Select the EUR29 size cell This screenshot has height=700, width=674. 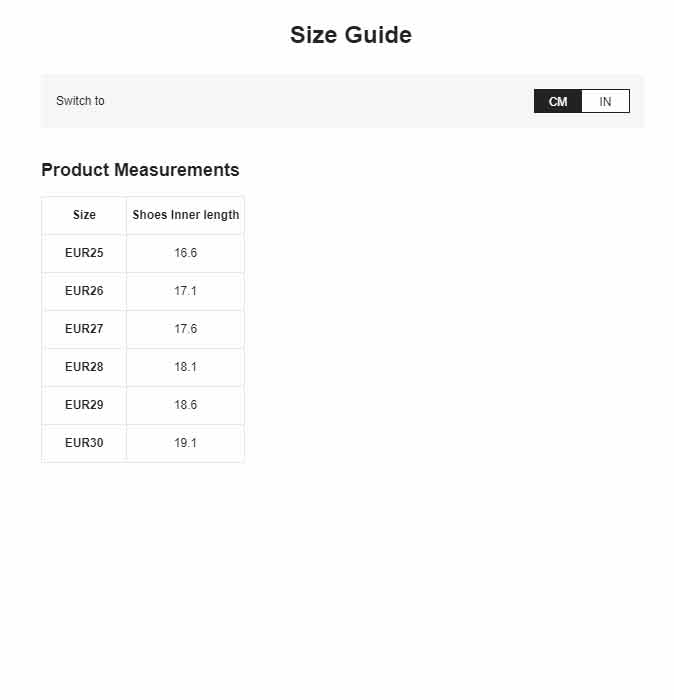84,404
